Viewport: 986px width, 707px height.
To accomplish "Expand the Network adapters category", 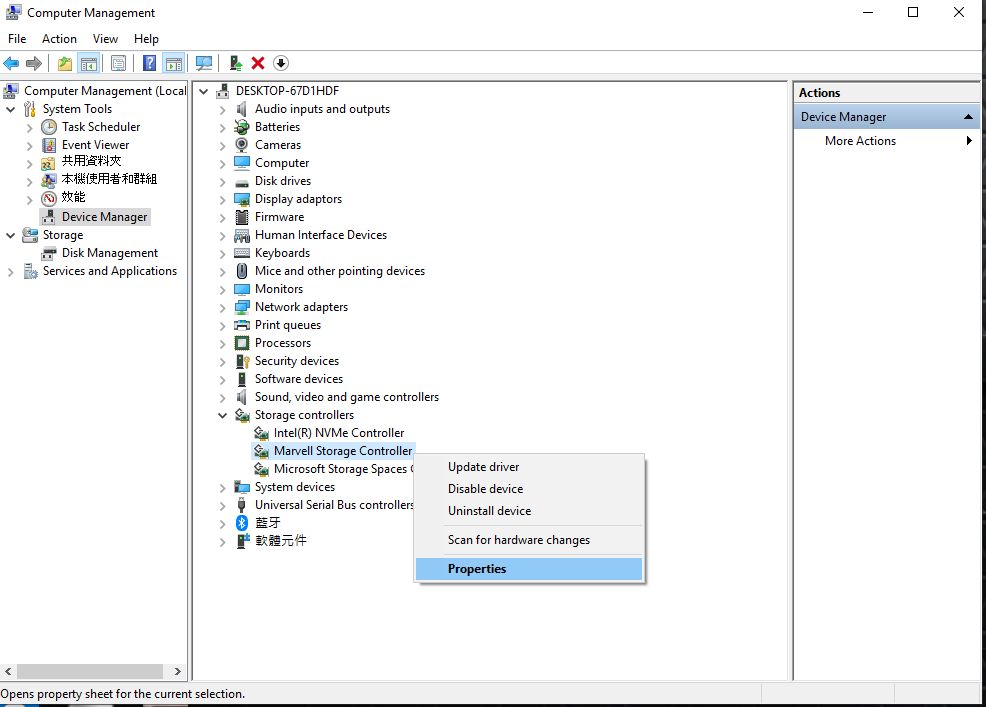I will [x=223, y=307].
